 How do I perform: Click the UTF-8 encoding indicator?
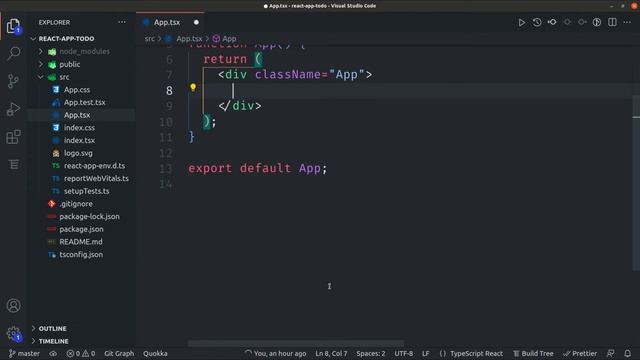pyautogui.click(x=403, y=353)
